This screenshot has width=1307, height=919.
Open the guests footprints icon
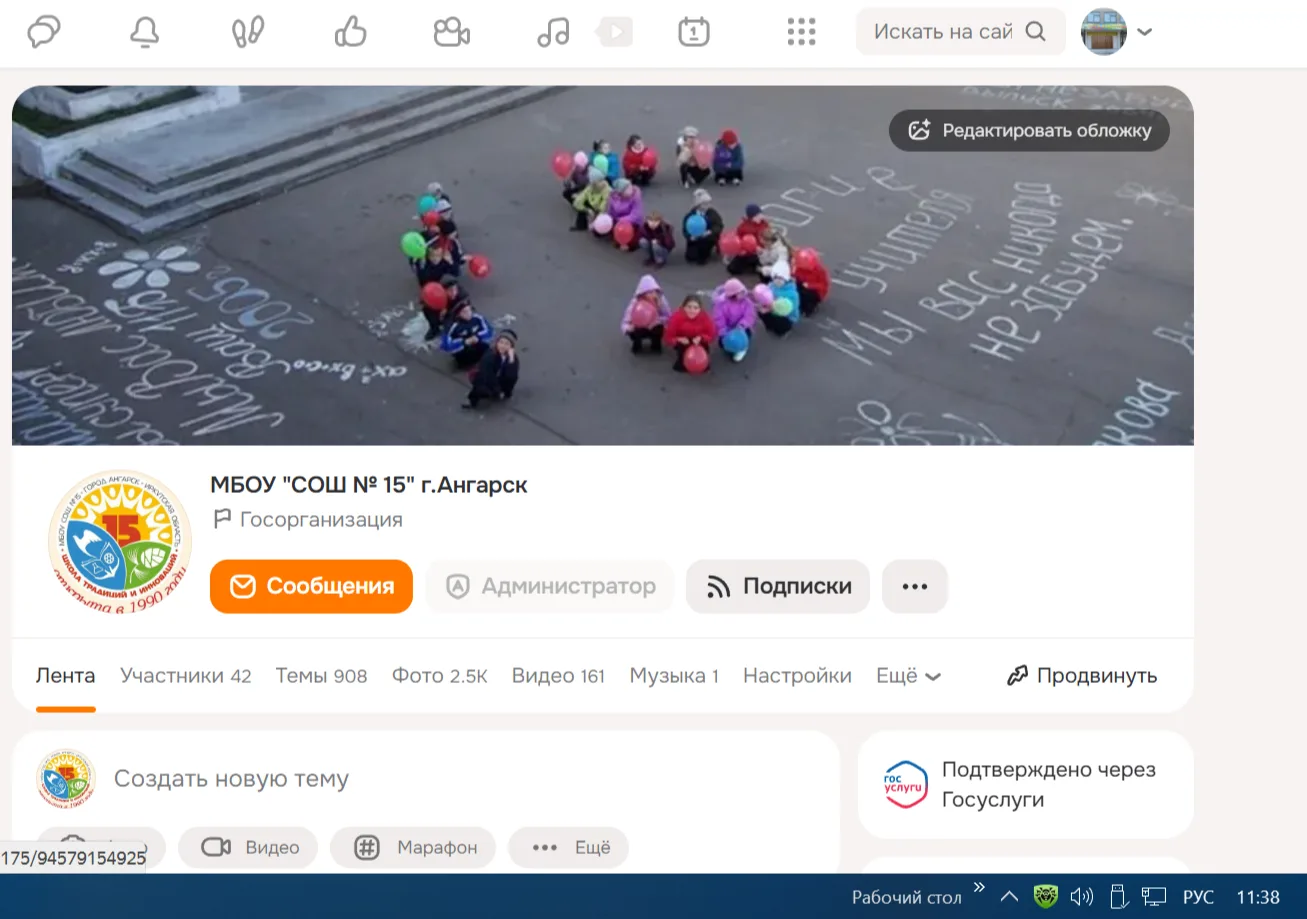248,32
